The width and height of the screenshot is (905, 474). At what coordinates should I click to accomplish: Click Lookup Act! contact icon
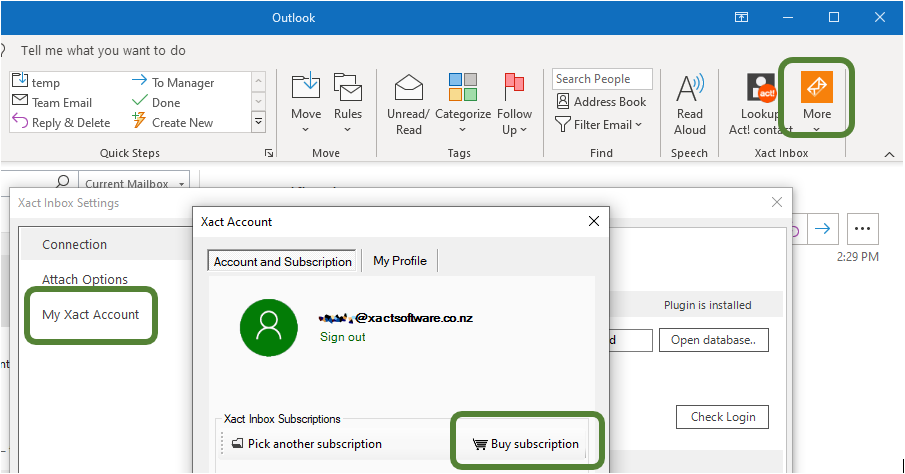[x=761, y=88]
